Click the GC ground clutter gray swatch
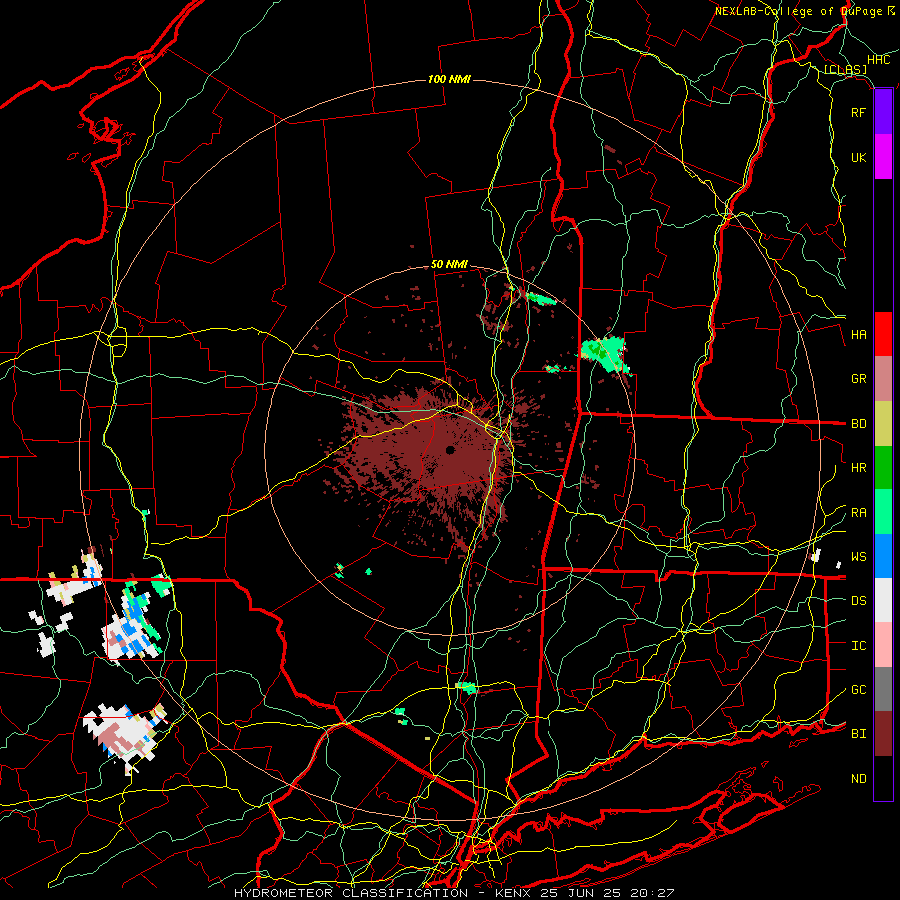The image size is (900, 900). (883, 689)
